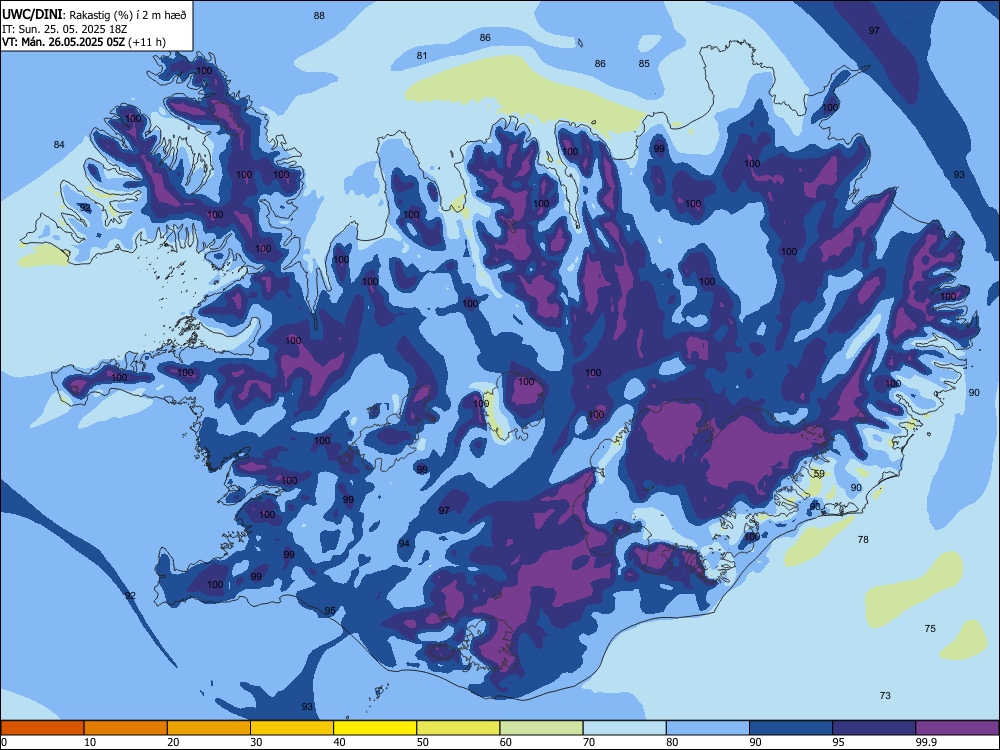Screen dimensions: 1000x750
Task: Select the orange 10–20 legend segment
Action: (x=126, y=728)
